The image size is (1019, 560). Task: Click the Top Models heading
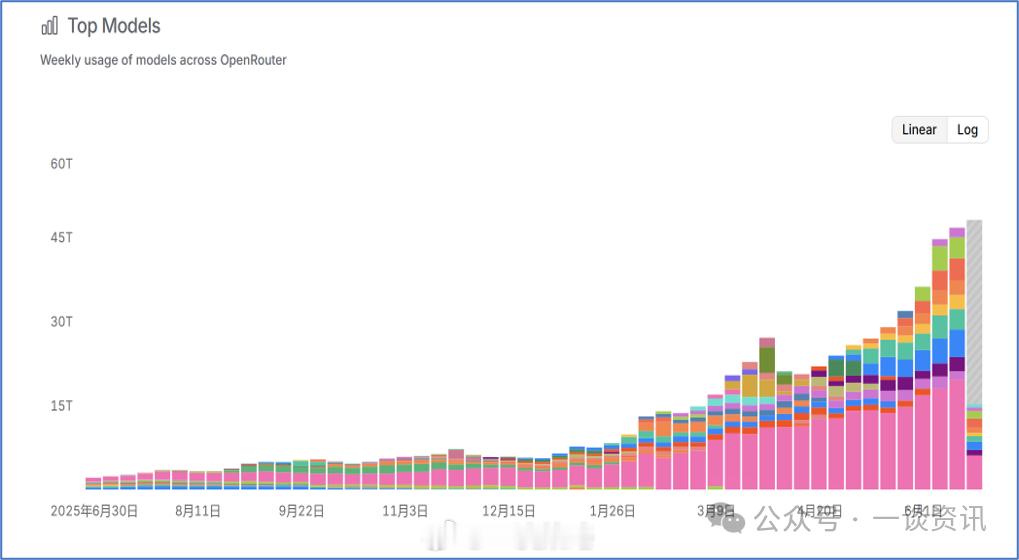point(114,26)
